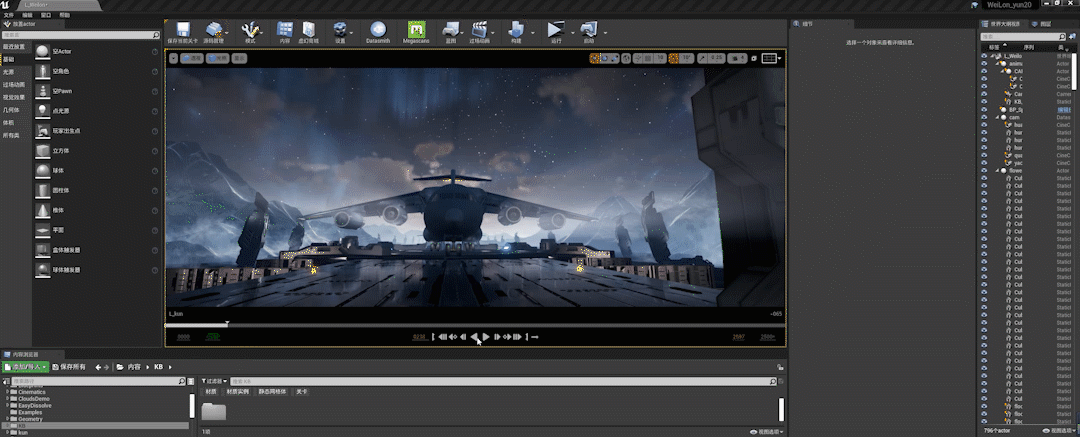This screenshot has width=1080, height=437.
Task: Collapse the cam group in World Outliner
Action: (997, 117)
